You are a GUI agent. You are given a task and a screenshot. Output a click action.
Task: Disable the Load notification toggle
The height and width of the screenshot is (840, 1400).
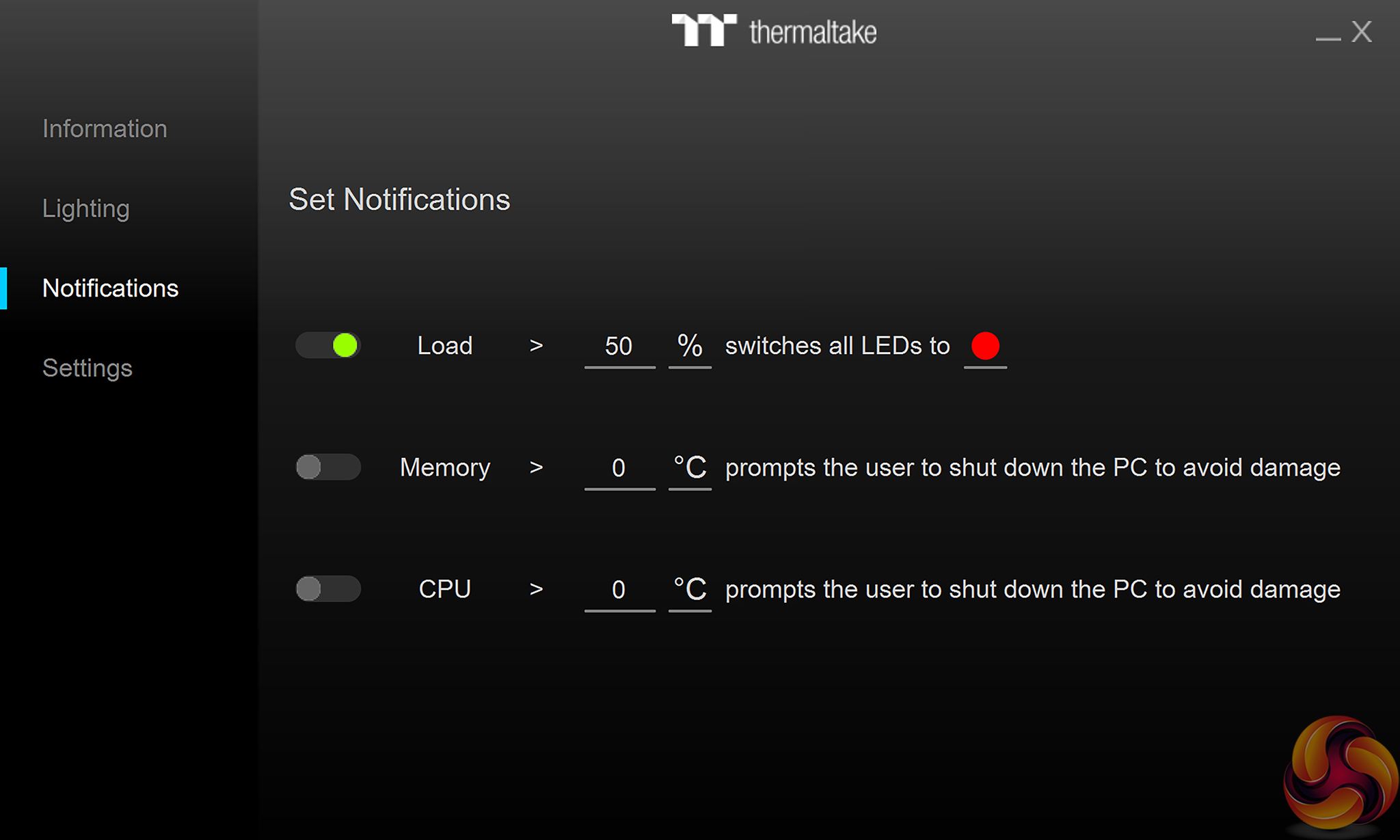click(328, 345)
